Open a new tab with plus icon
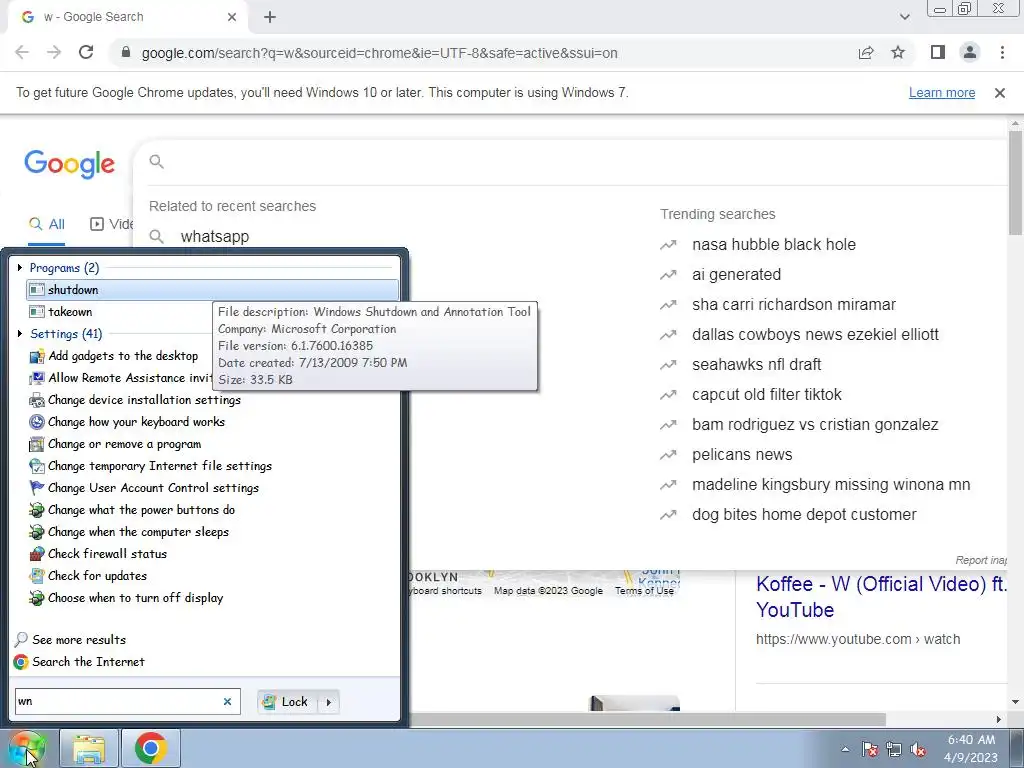 click(270, 17)
